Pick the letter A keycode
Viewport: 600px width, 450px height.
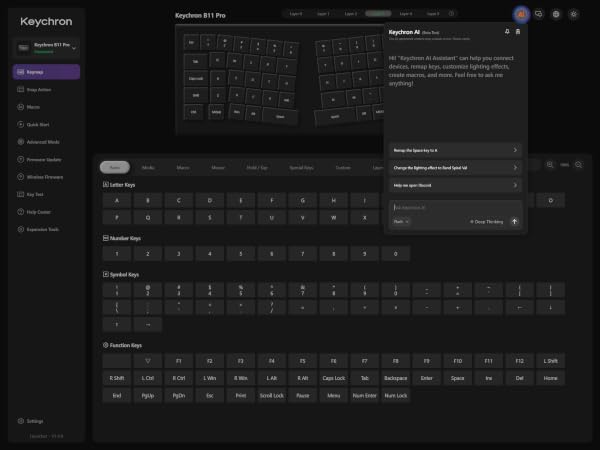point(117,201)
